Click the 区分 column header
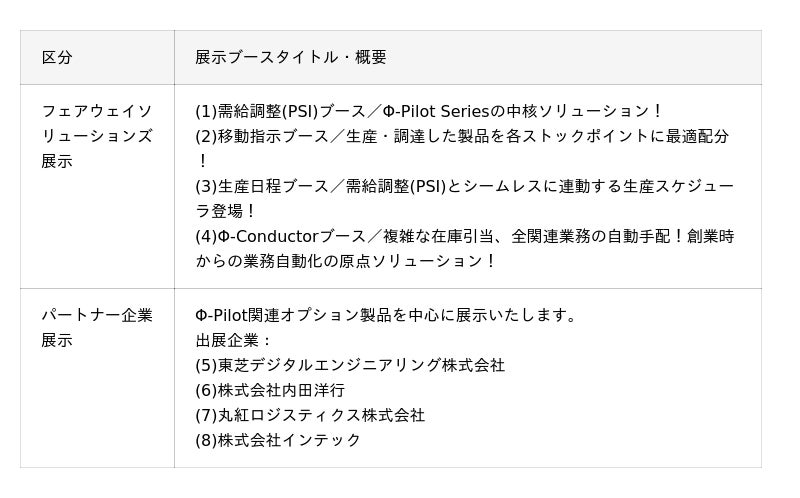Viewport: 800px width, 498px height. [x=57, y=57]
